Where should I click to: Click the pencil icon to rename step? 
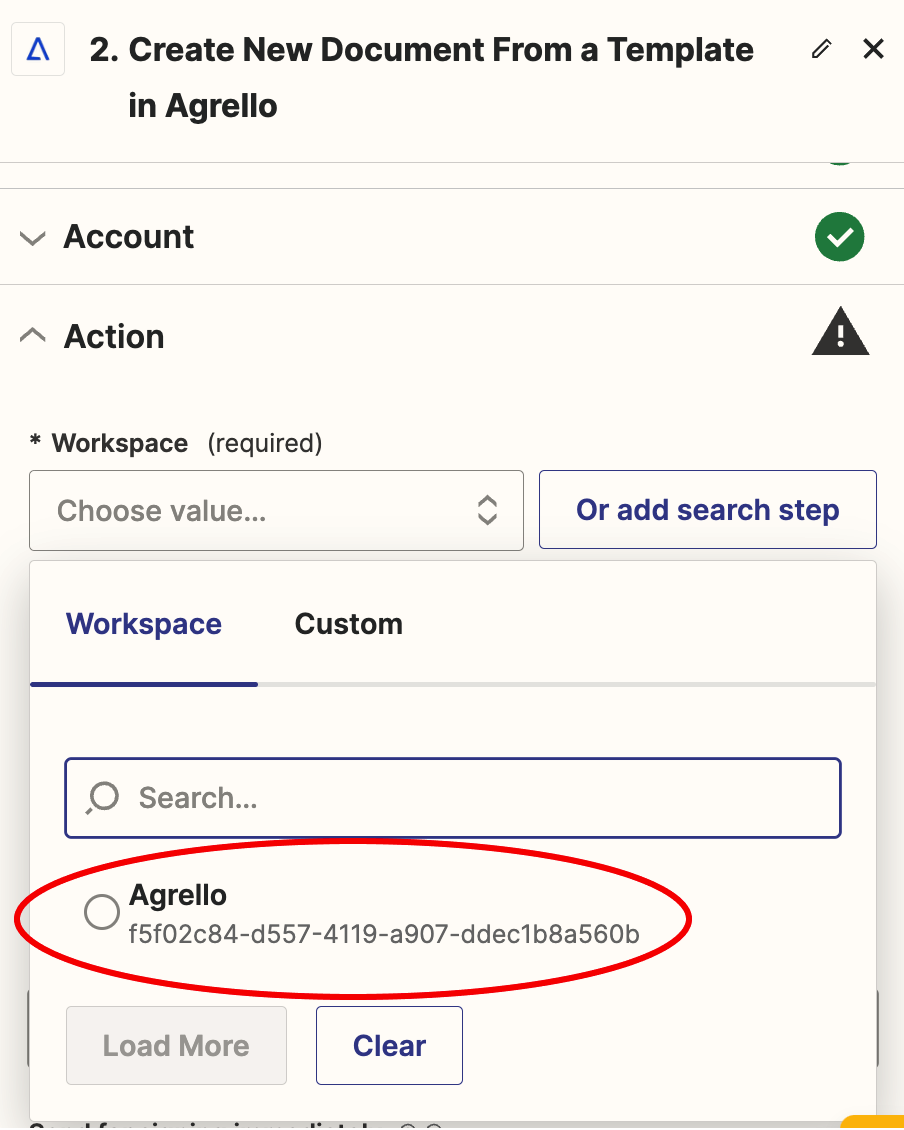click(x=821, y=49)
